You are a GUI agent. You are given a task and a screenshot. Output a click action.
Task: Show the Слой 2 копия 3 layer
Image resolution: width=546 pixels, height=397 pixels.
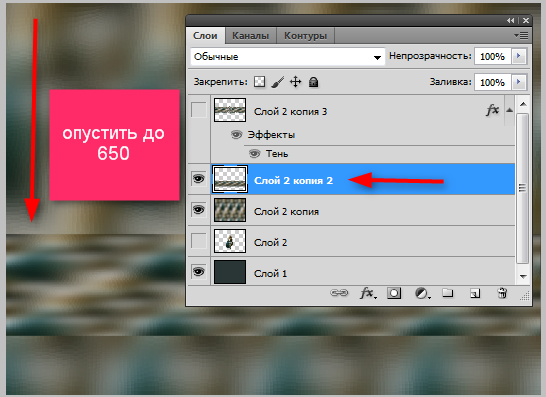point(198,110)
